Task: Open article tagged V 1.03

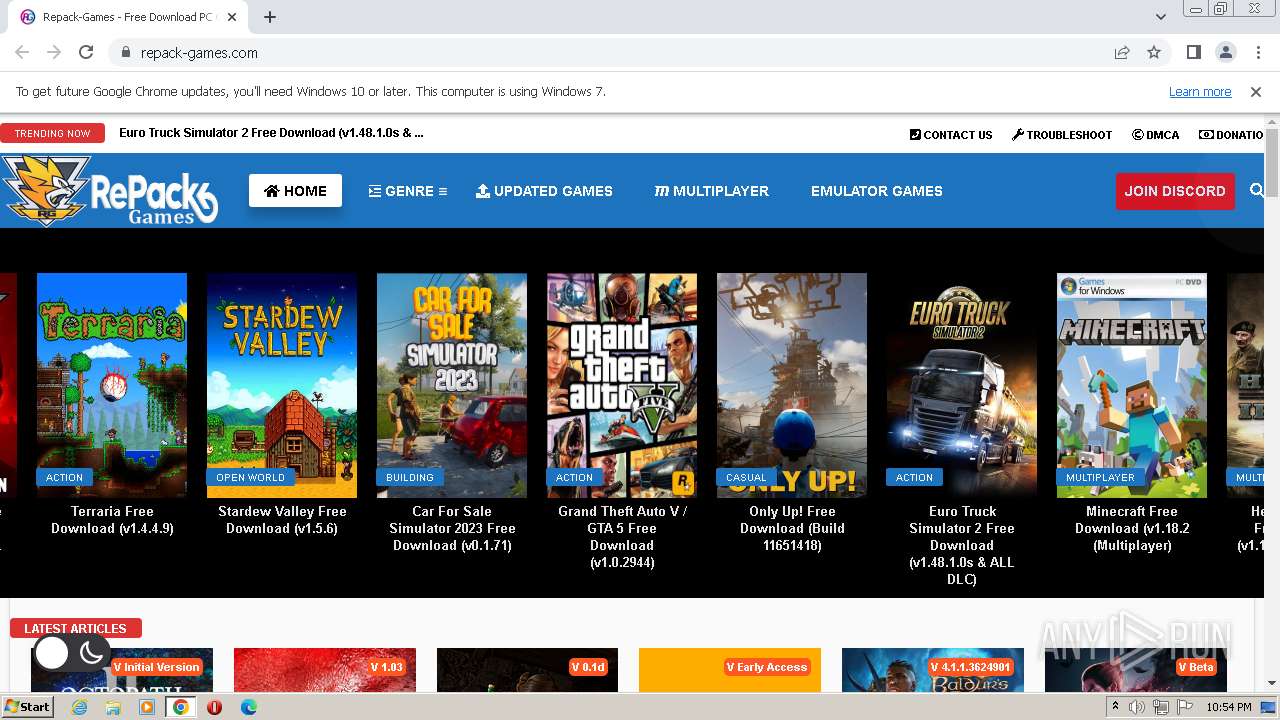Action: (x=325, y=669)
